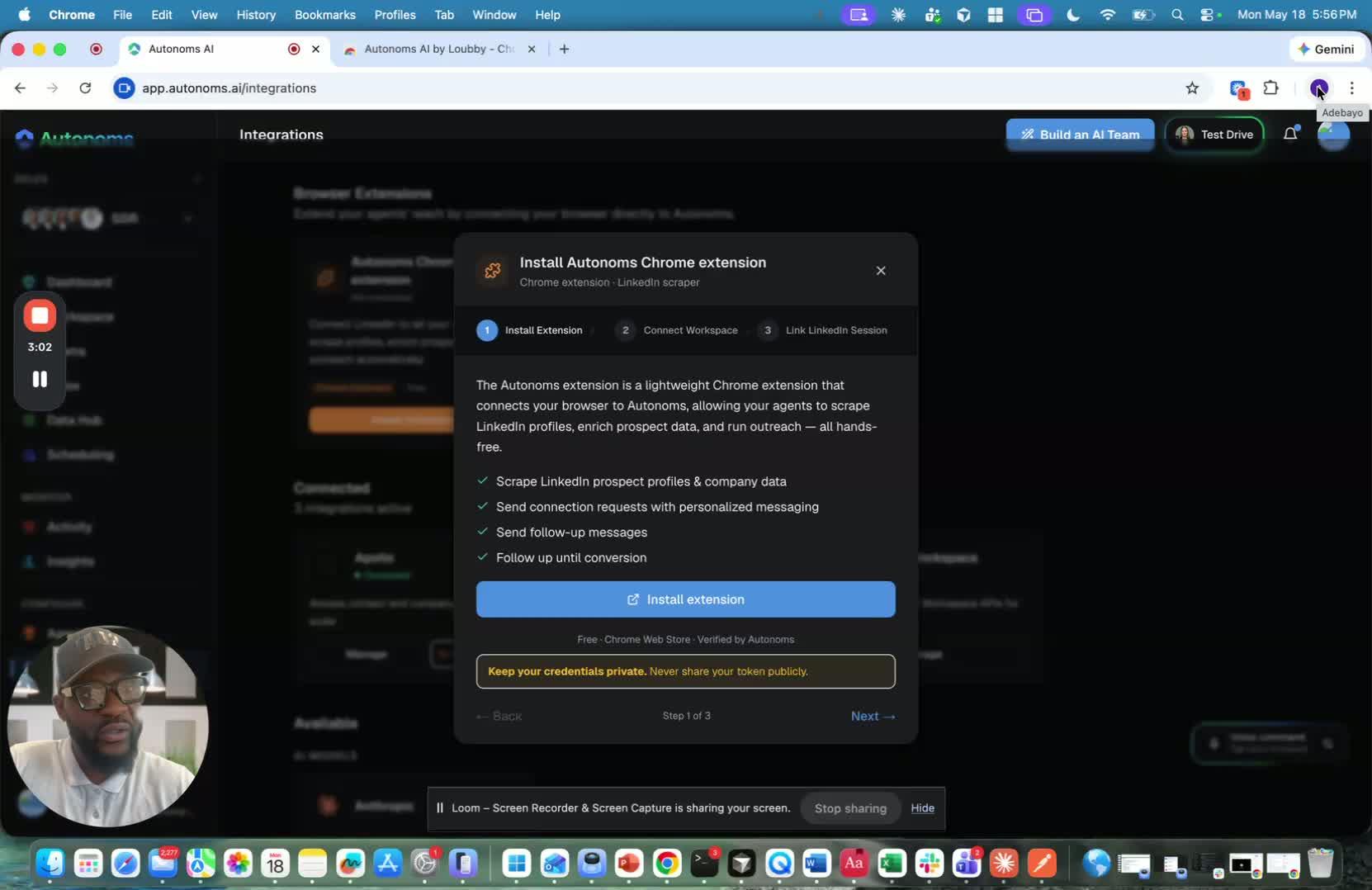Viewport: 1372px width, 890px height.
Task: Bookmark this page with the star icon
Action: click(x=1192, y=88)
